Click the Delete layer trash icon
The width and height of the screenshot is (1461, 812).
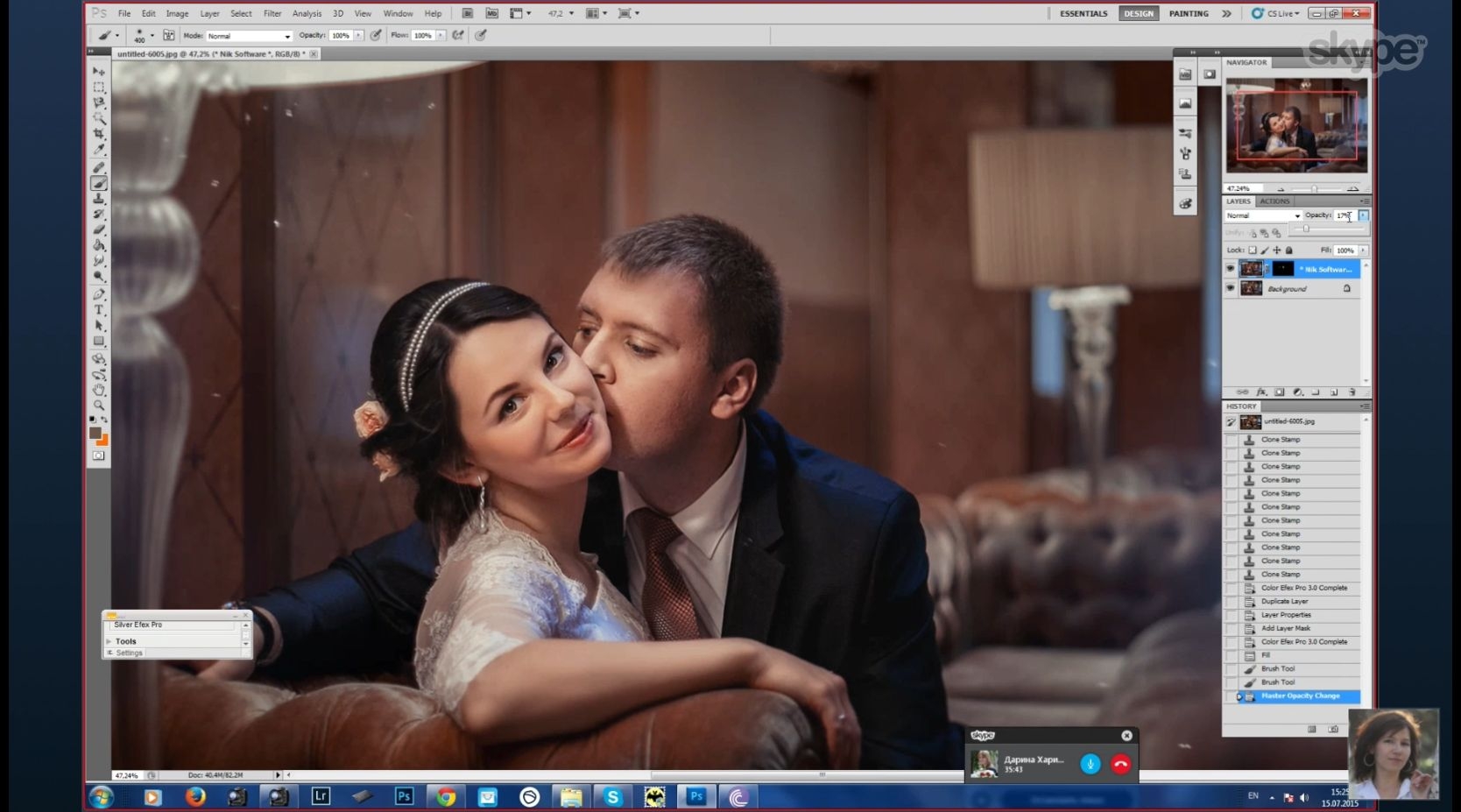tap(1352, 392)
